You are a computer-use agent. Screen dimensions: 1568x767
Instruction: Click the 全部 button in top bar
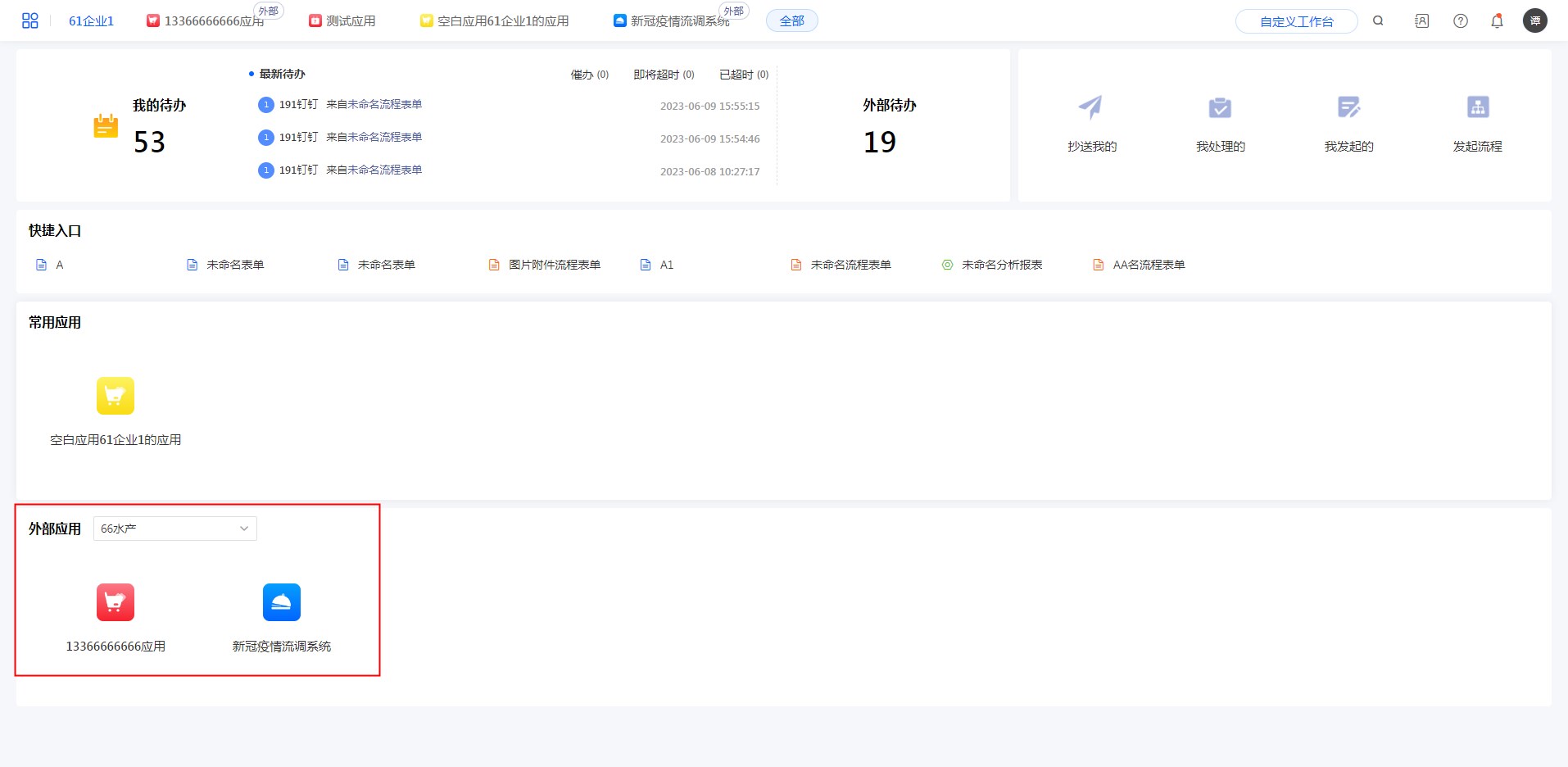[x=791, y=21]
